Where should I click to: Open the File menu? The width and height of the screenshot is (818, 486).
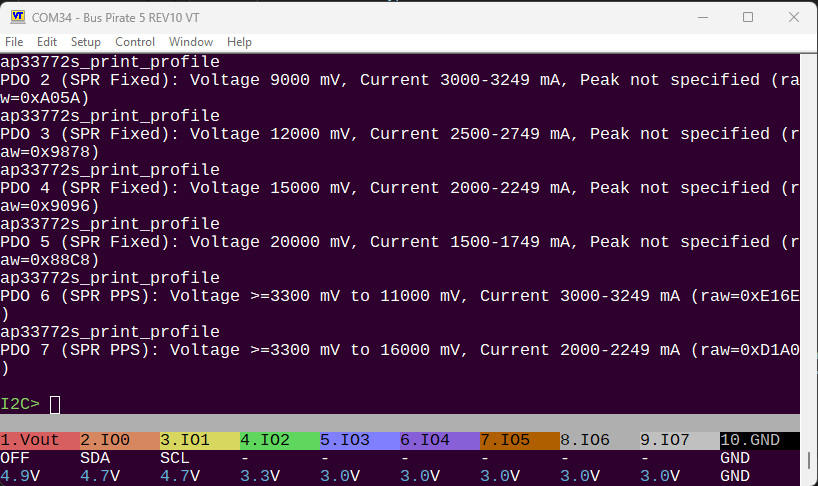[x=14, y=42]
